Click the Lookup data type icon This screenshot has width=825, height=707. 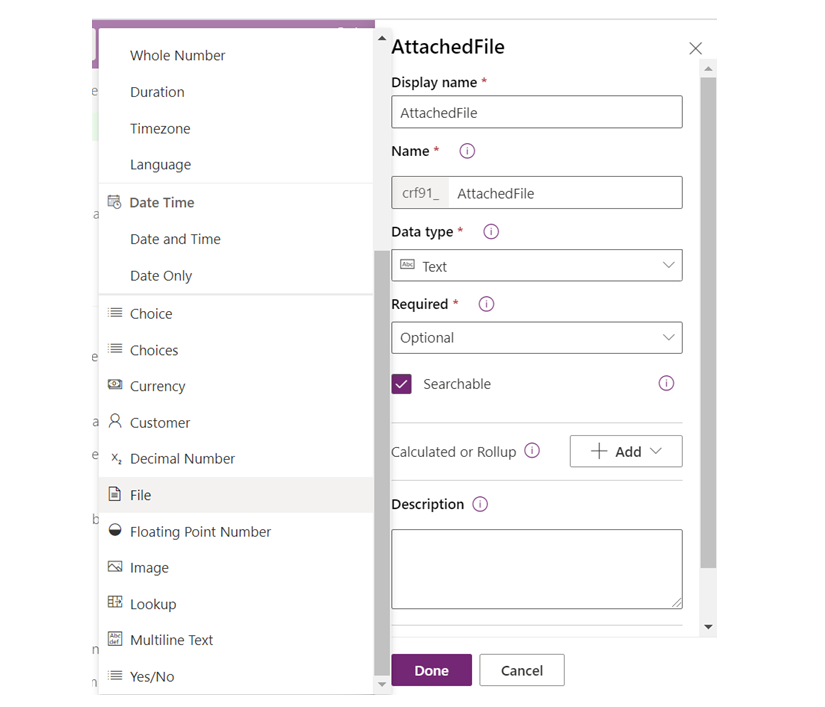[118, 603]
